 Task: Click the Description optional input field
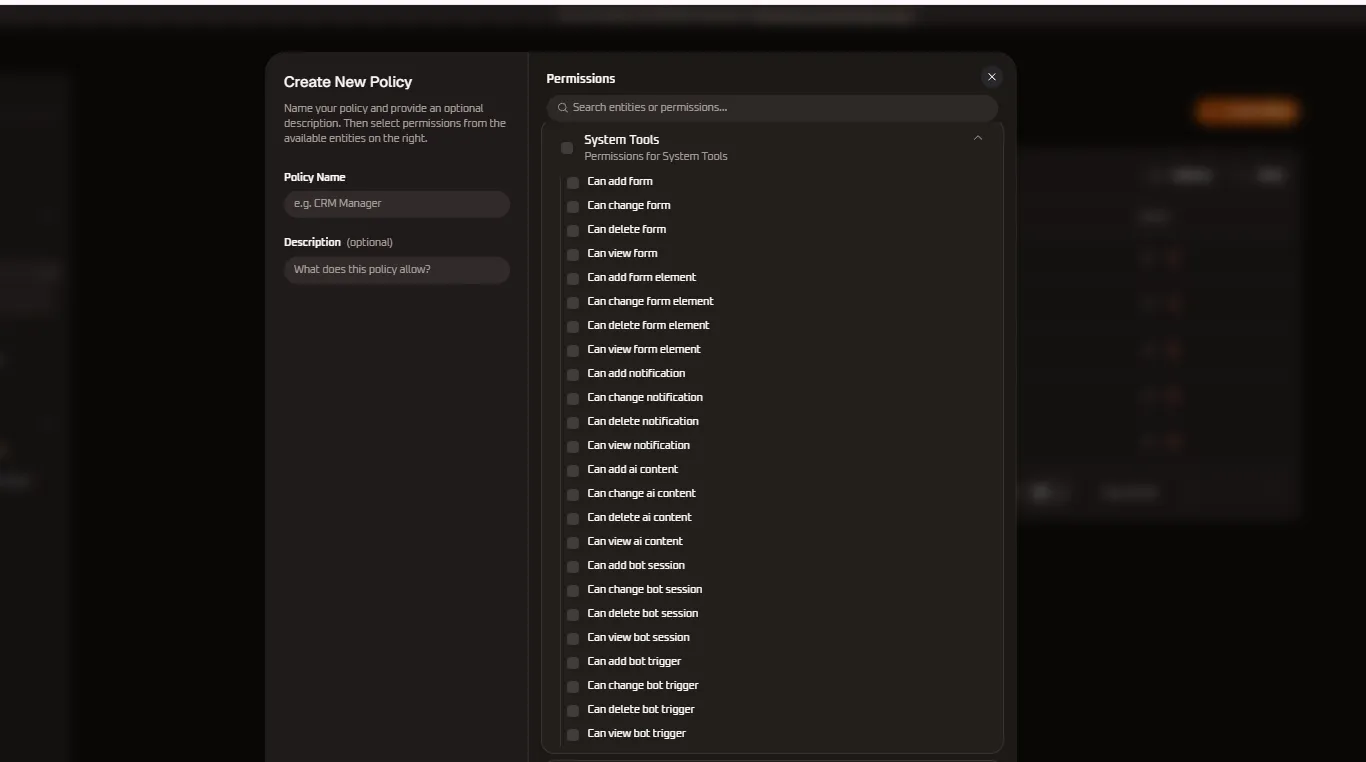[x=397, y=270]
